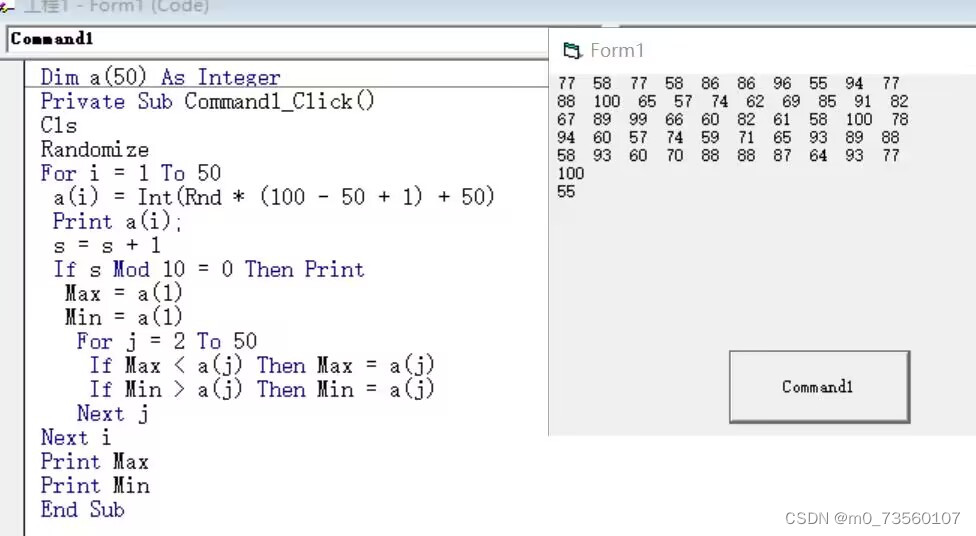Click the code window left margin indicator bar
The width and height of the screenshot is (976, 536).
[x=12, y=298]
